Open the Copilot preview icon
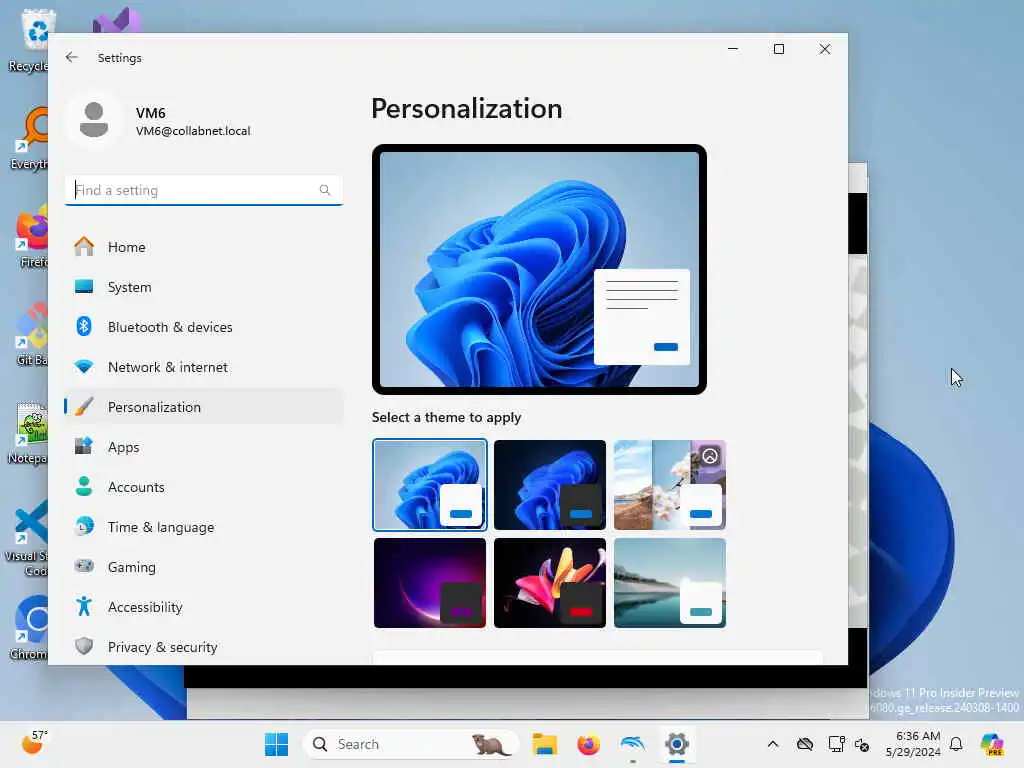 pyautogui.click(x=992, y=744)
